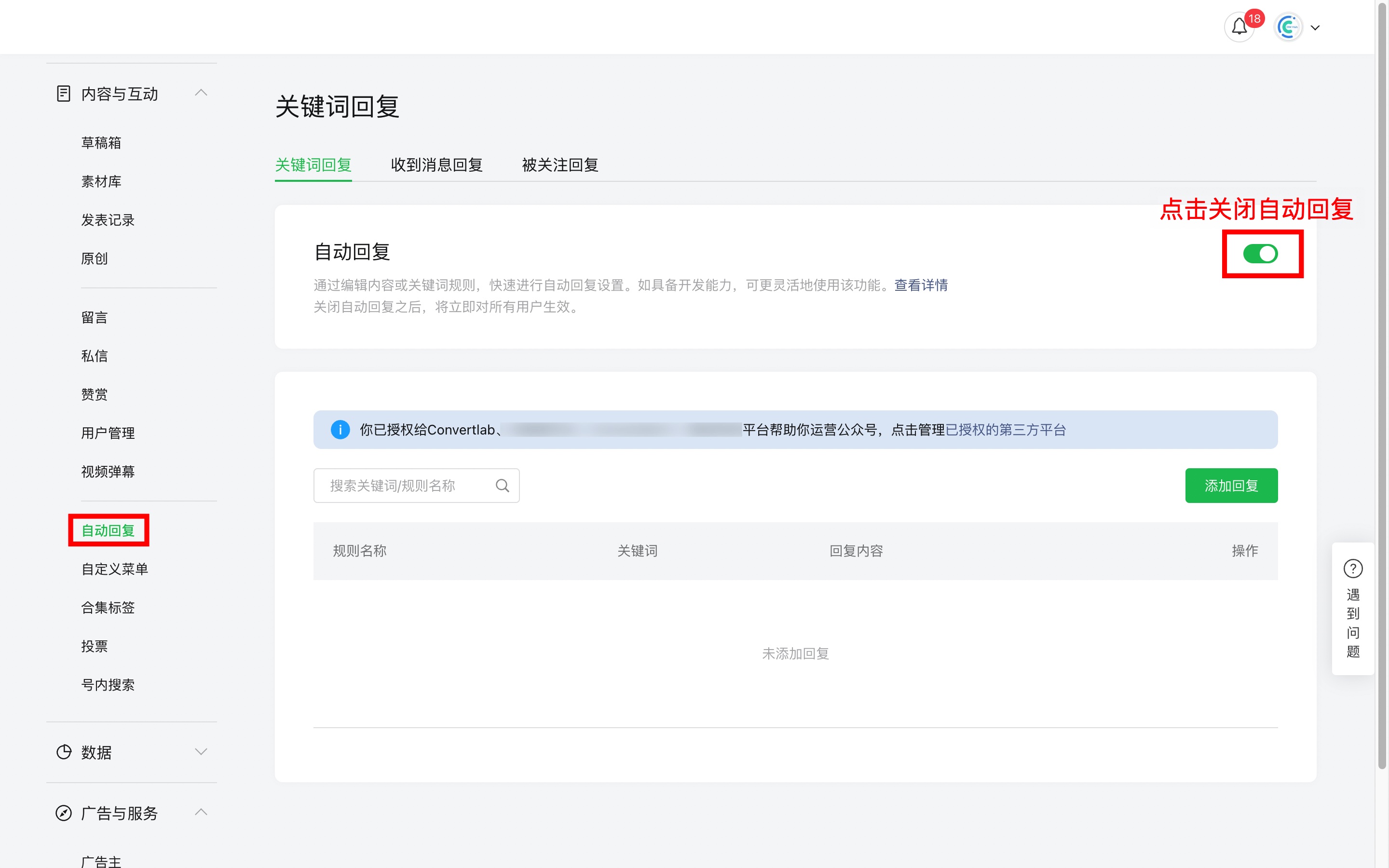The image size is (1389, 868).
Task: Open the notification bell
Action: 1239,27
